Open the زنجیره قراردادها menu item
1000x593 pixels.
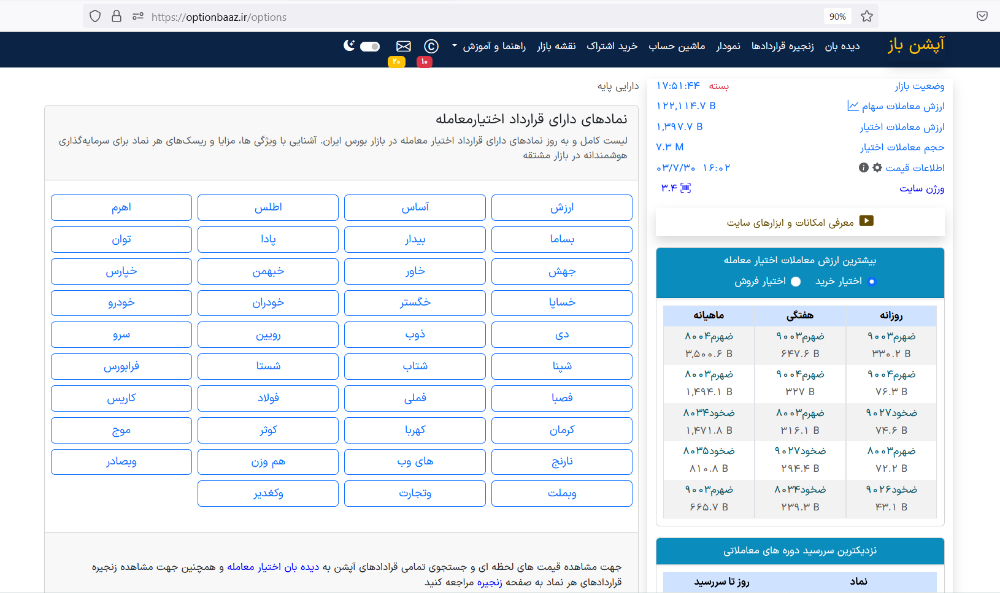[x=782, y=46]
